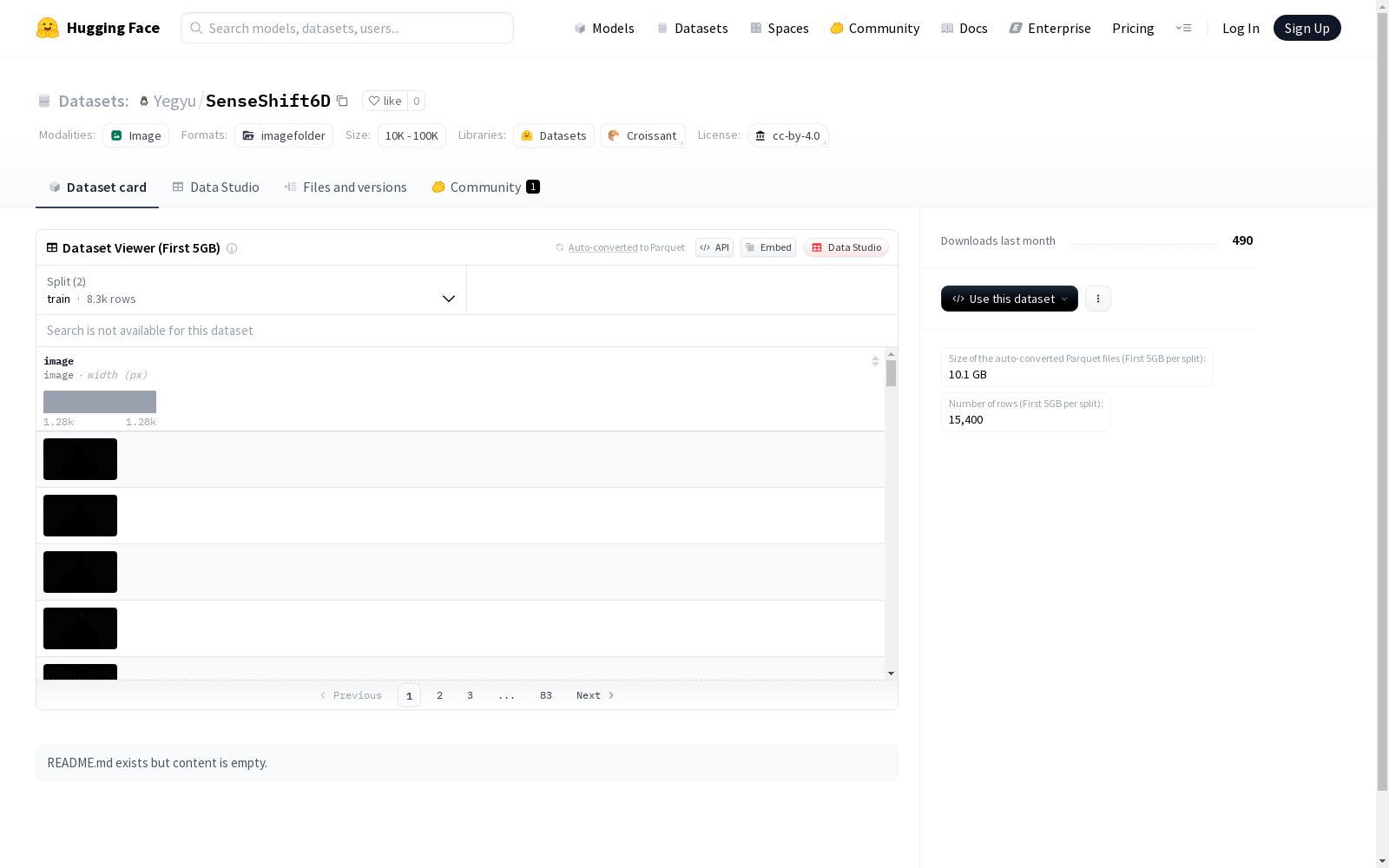This screenshot has height=868, width=1389.
Task: Open the dataset viewer info icon
Action: [232, 248]
